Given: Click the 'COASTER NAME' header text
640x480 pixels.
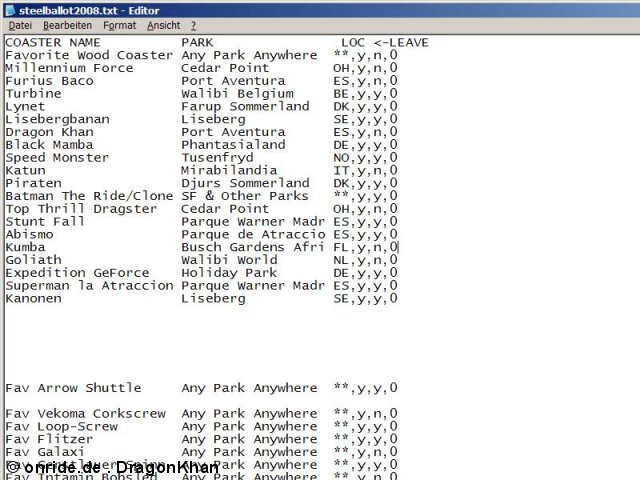Looking at the screenshot, I should 53,42.
